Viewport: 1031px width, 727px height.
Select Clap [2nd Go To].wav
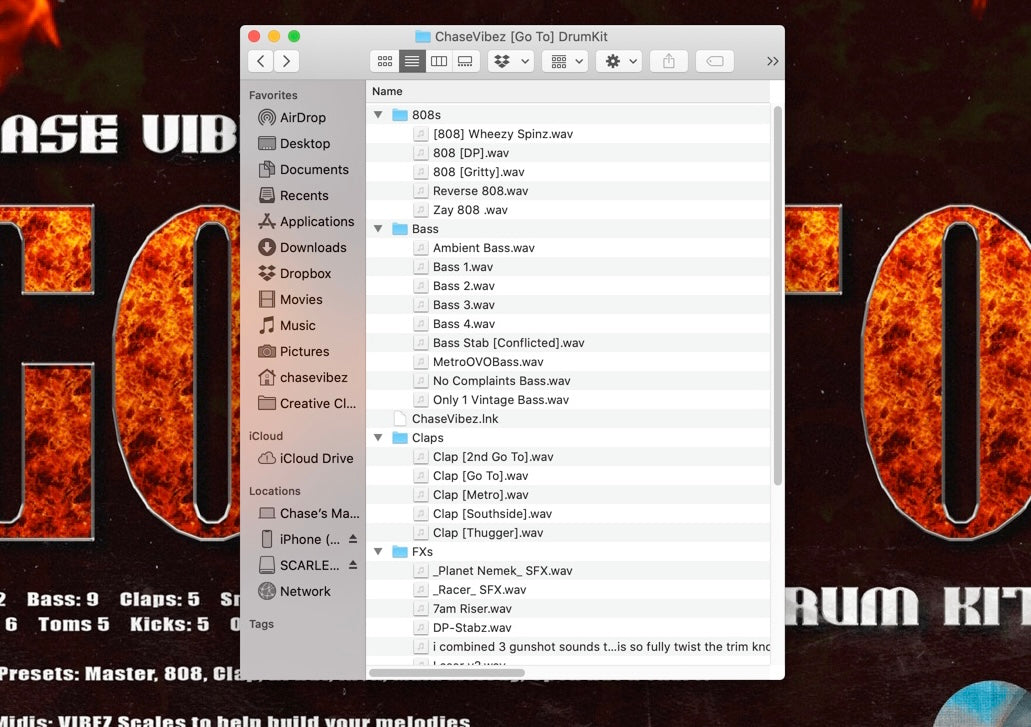pyautogui.click(x=568, y=457)
